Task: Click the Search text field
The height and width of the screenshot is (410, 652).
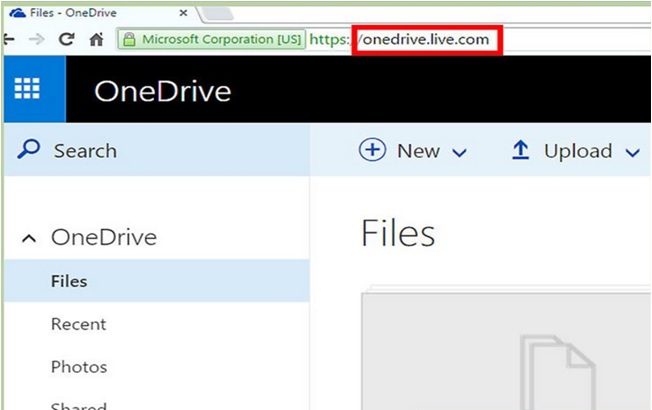Action: [x=157, y=150]
